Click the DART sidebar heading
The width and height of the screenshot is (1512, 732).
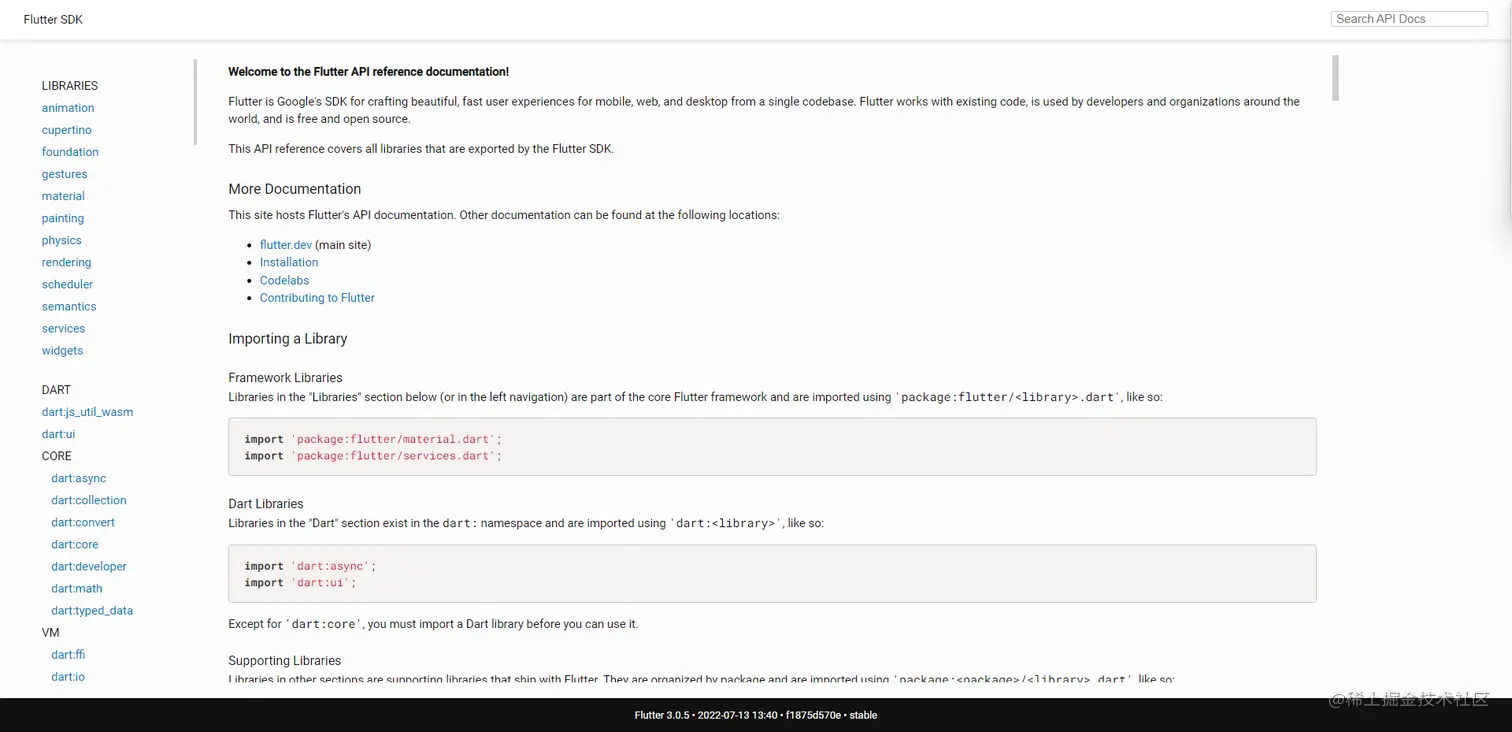pyautogui.click(x=56, y=390)
